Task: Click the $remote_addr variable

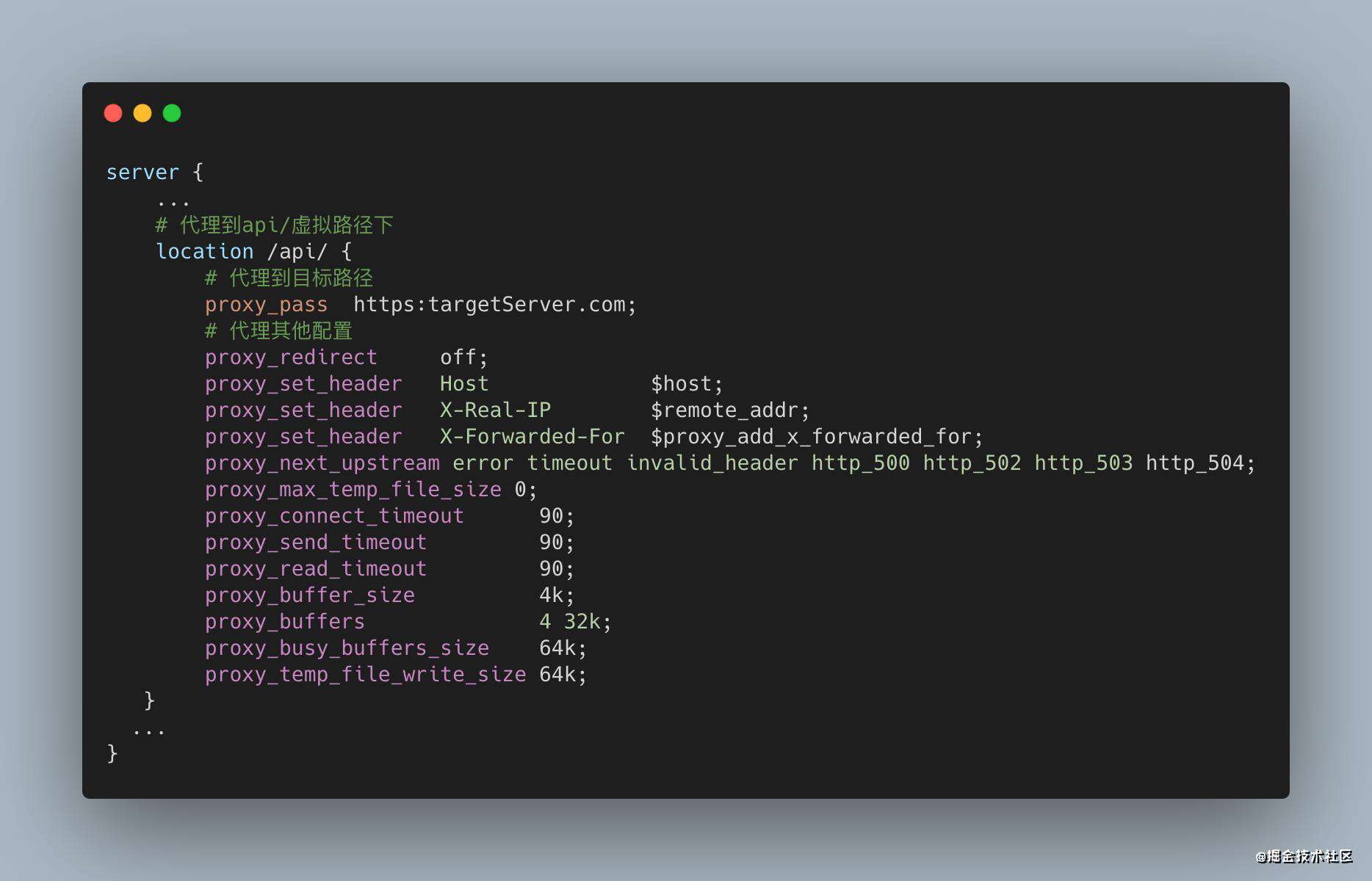Action: click(x=729, y=410)
